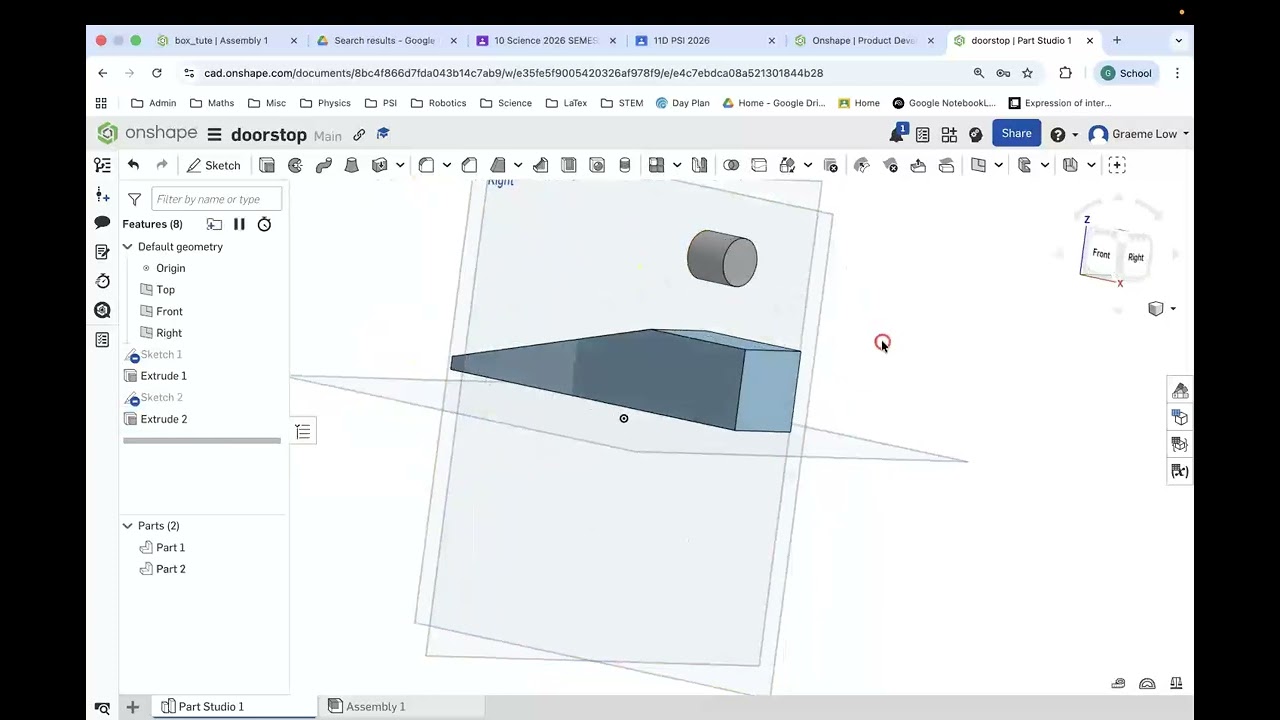
Task: Select the Loft tool
Action: [x=351, y=165]
